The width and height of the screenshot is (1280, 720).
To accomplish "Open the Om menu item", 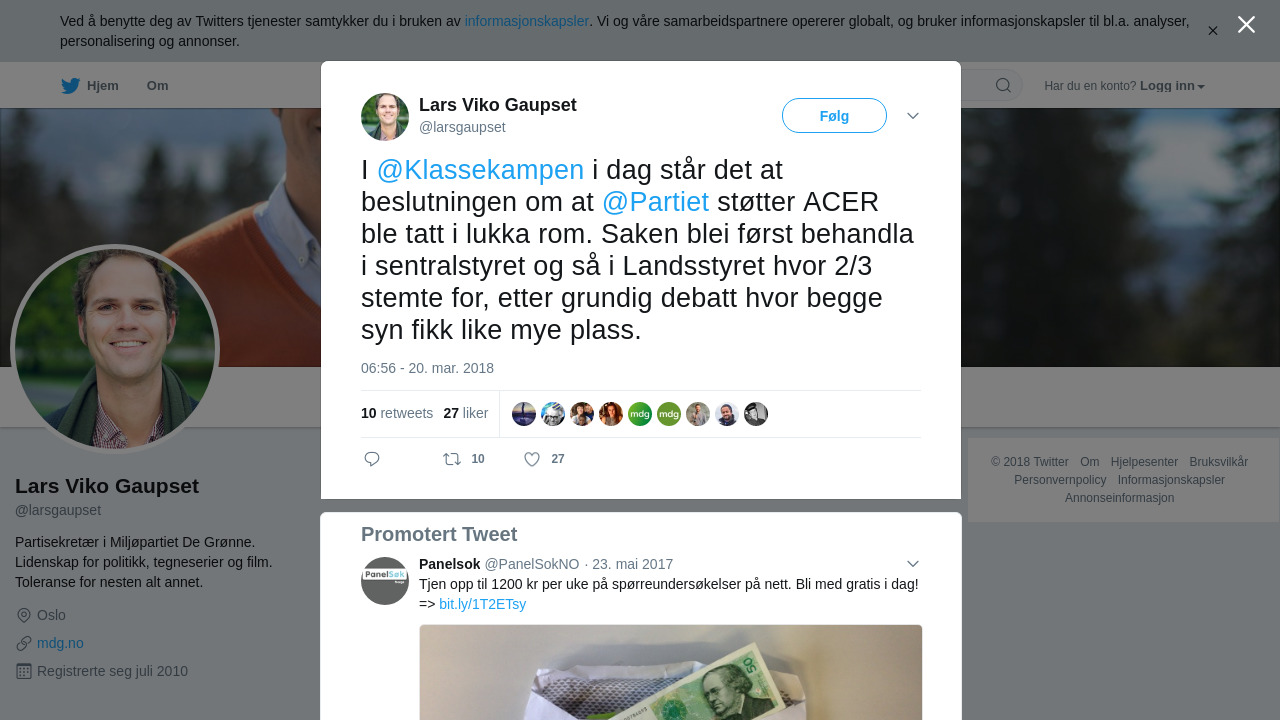I will 157,86.
